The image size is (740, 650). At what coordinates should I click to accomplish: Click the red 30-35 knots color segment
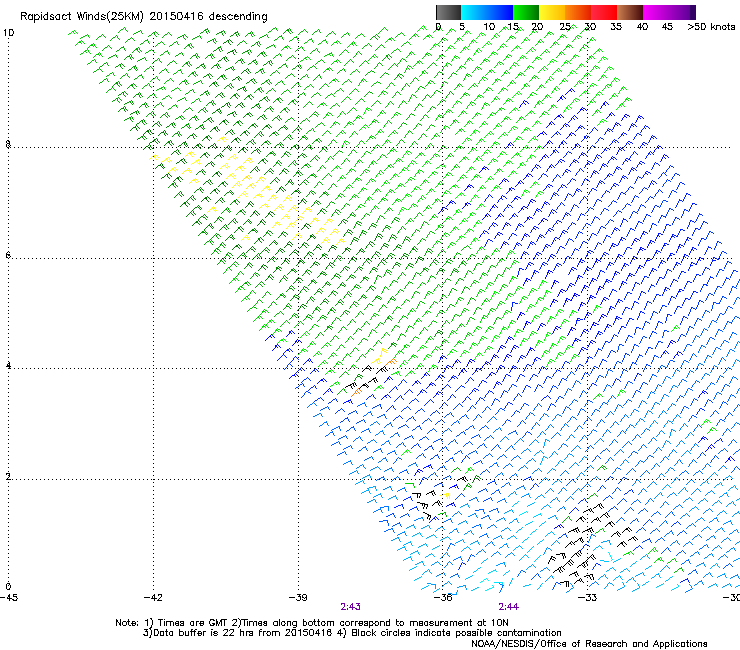[604, 12]
